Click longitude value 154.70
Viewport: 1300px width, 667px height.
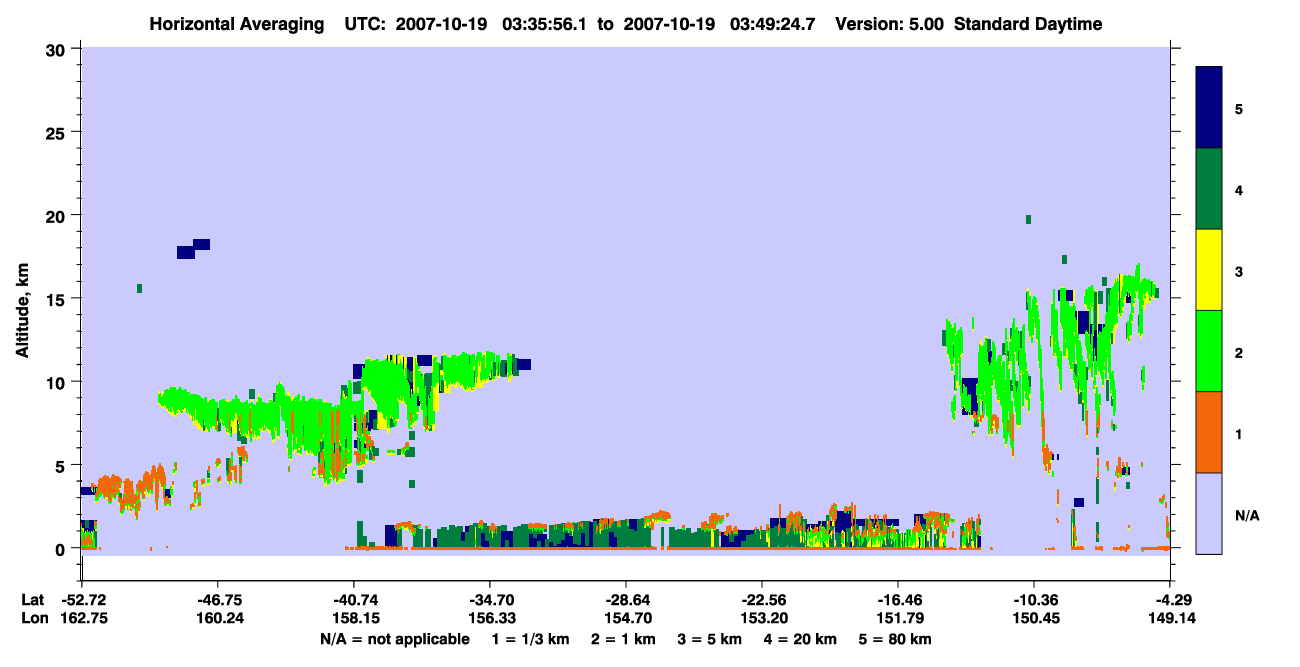pos(626,618)
